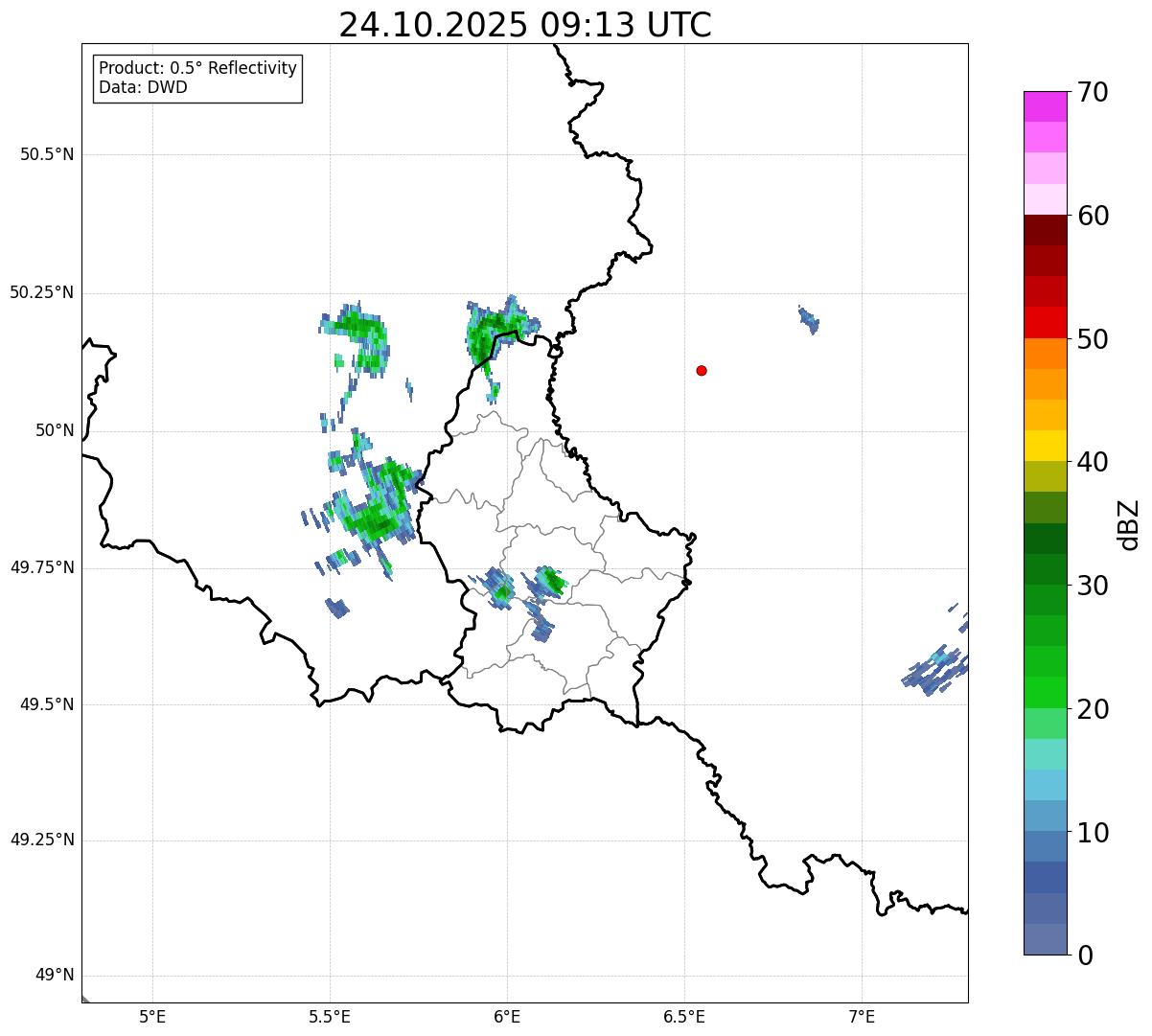Click the dBZ colorbar axis label

1129,524
